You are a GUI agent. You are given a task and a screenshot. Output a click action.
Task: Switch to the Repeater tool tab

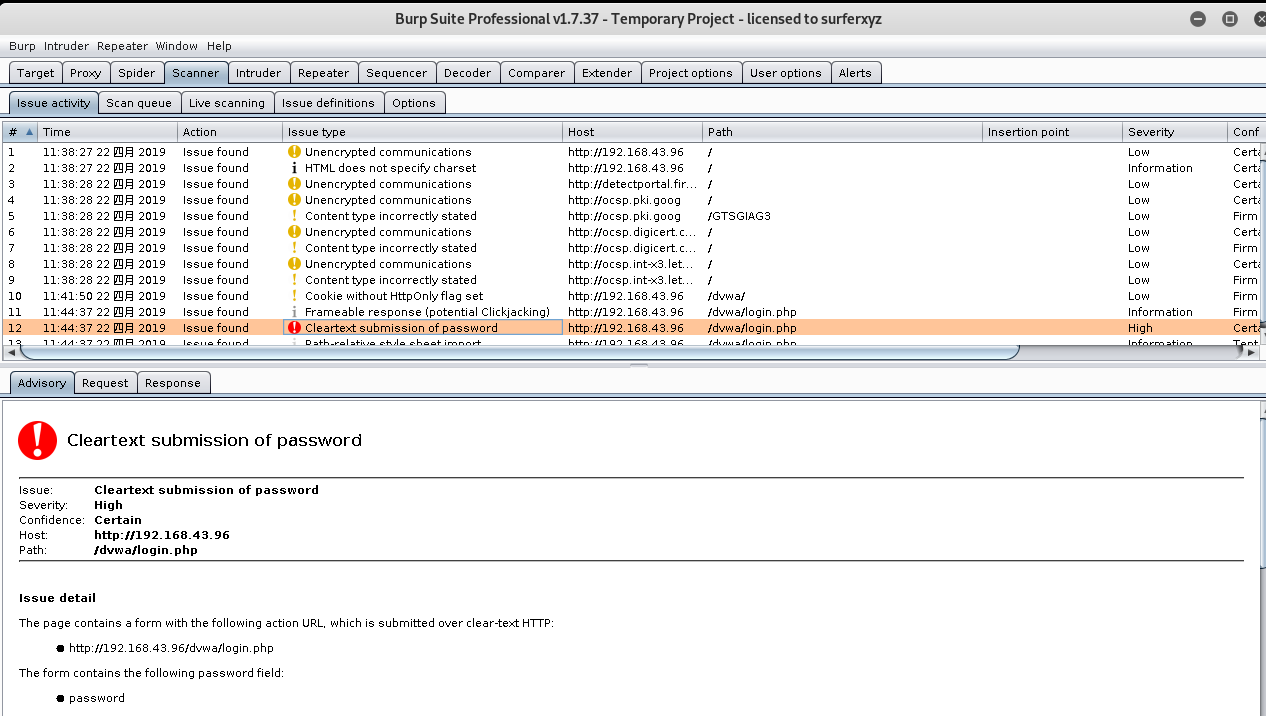[324, 73]
